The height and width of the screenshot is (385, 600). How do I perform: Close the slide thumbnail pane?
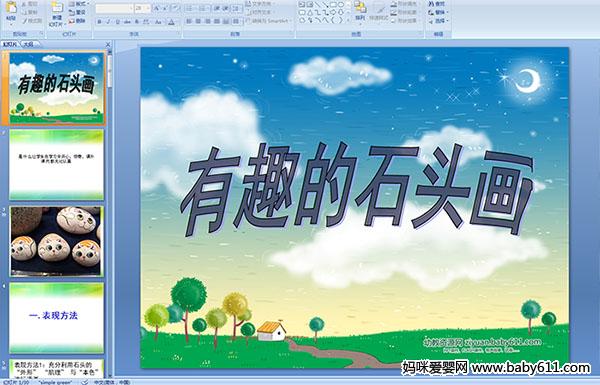(108, 44)
